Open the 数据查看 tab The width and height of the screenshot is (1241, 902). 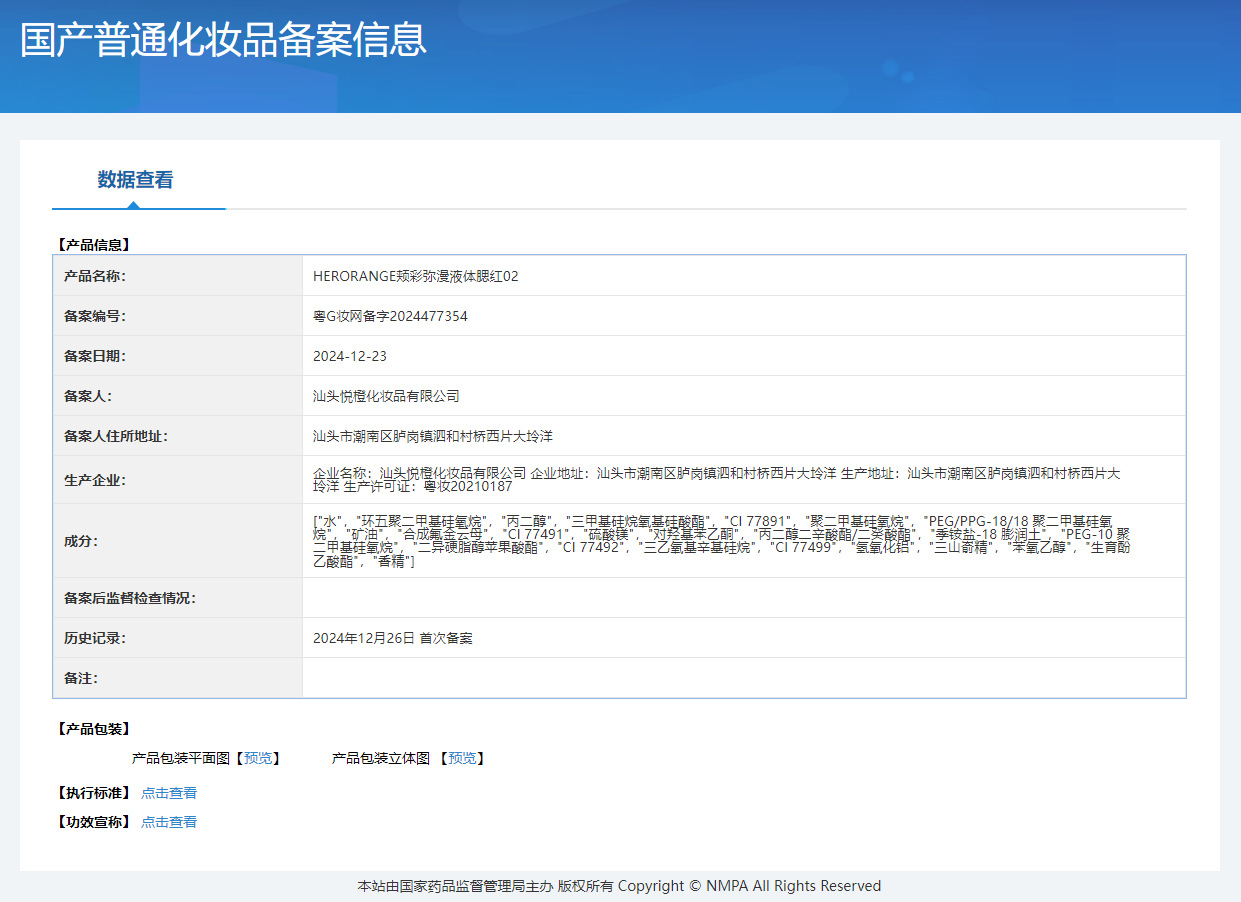(x=135, y=180)
